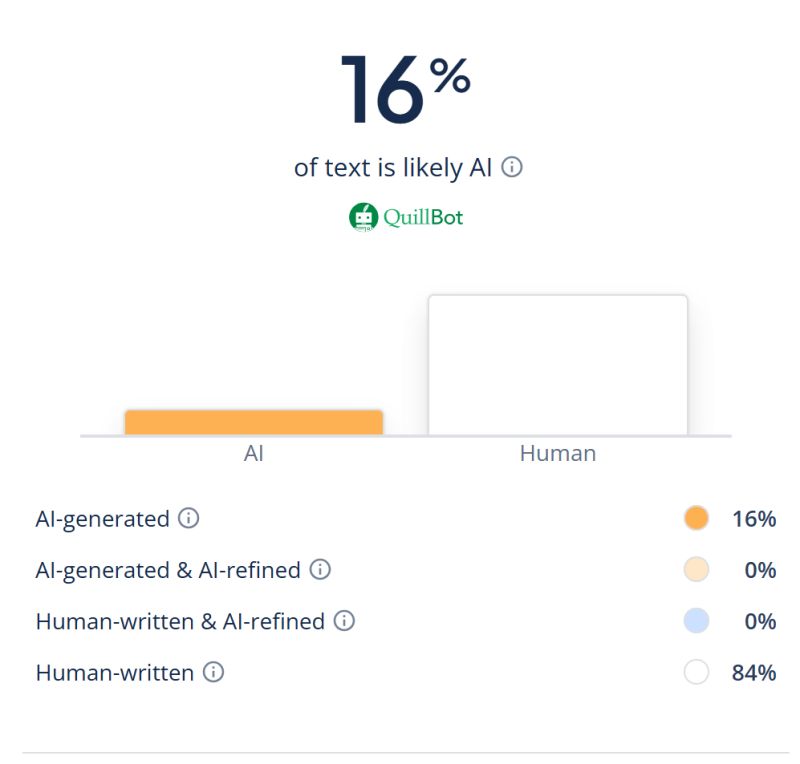Select the "Human-written" legend label
The image size is (800, 764).
click(x=114, y=673)
